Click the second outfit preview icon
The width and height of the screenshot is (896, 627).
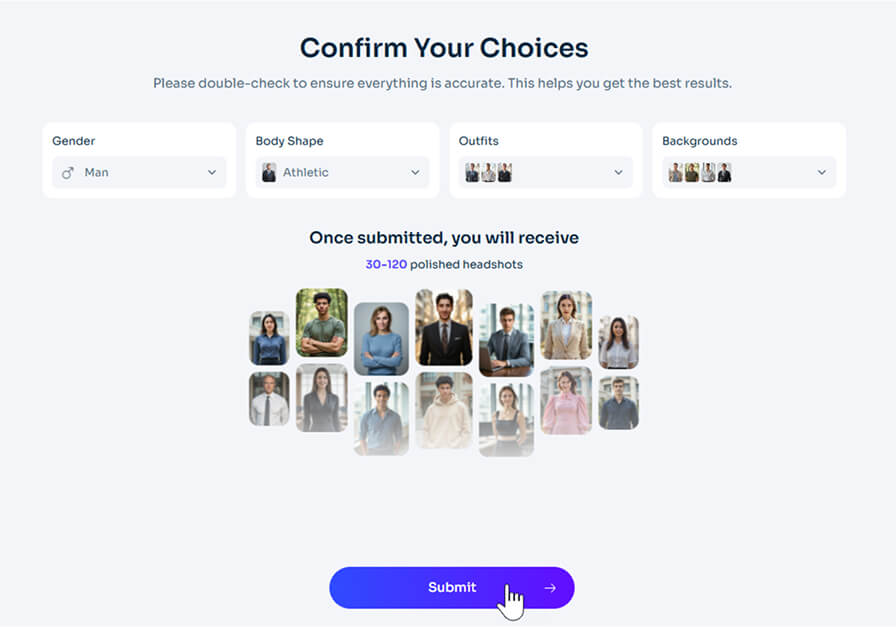point(487,172)
